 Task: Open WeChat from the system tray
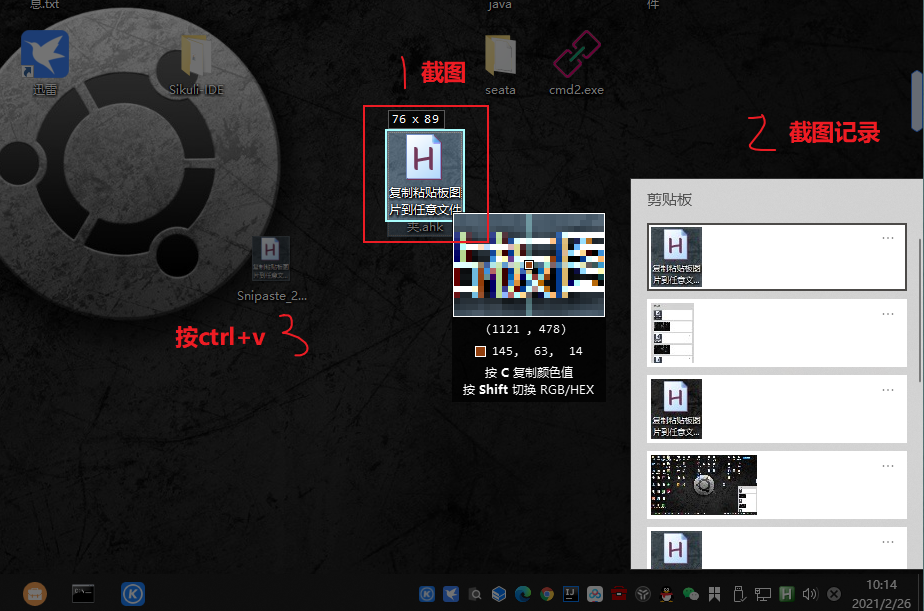(x=690, y=593)
